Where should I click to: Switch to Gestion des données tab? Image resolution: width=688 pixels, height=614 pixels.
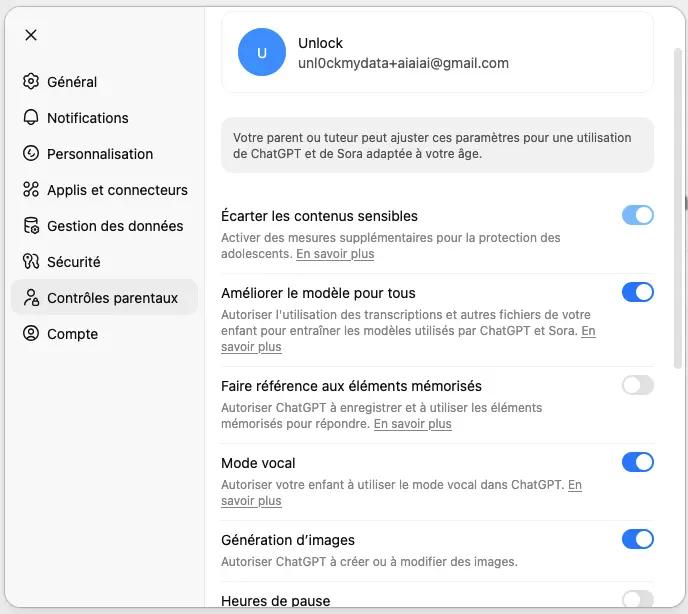[x=115, y=226]
